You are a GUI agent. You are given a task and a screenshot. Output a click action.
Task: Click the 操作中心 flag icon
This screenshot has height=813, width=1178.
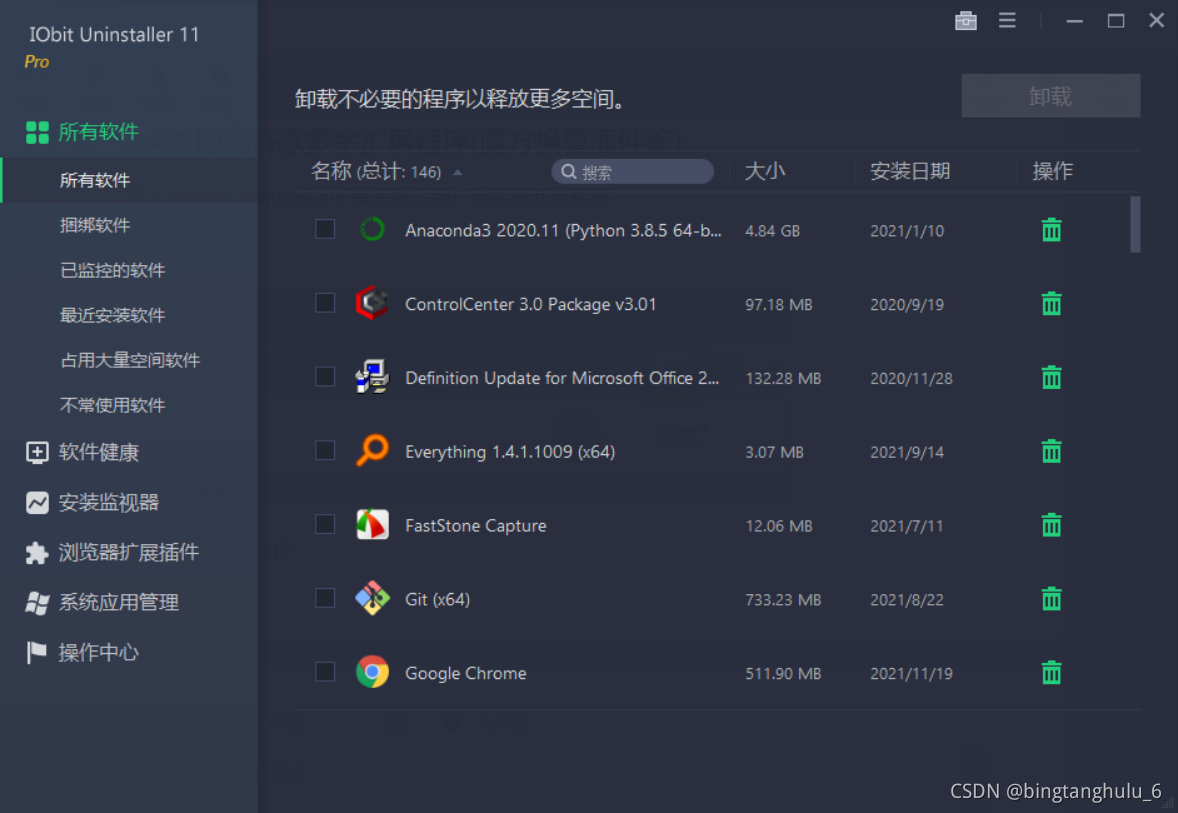(x=36, y=652)
